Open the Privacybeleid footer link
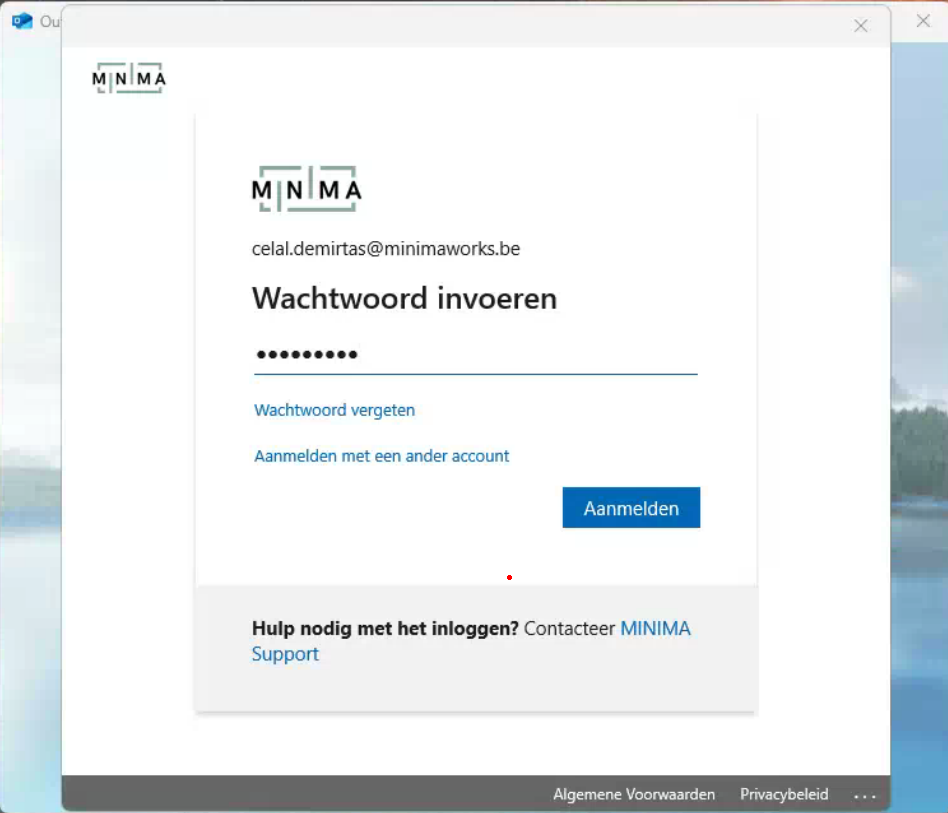The image size is (948, 813). [x=784, y=794]
